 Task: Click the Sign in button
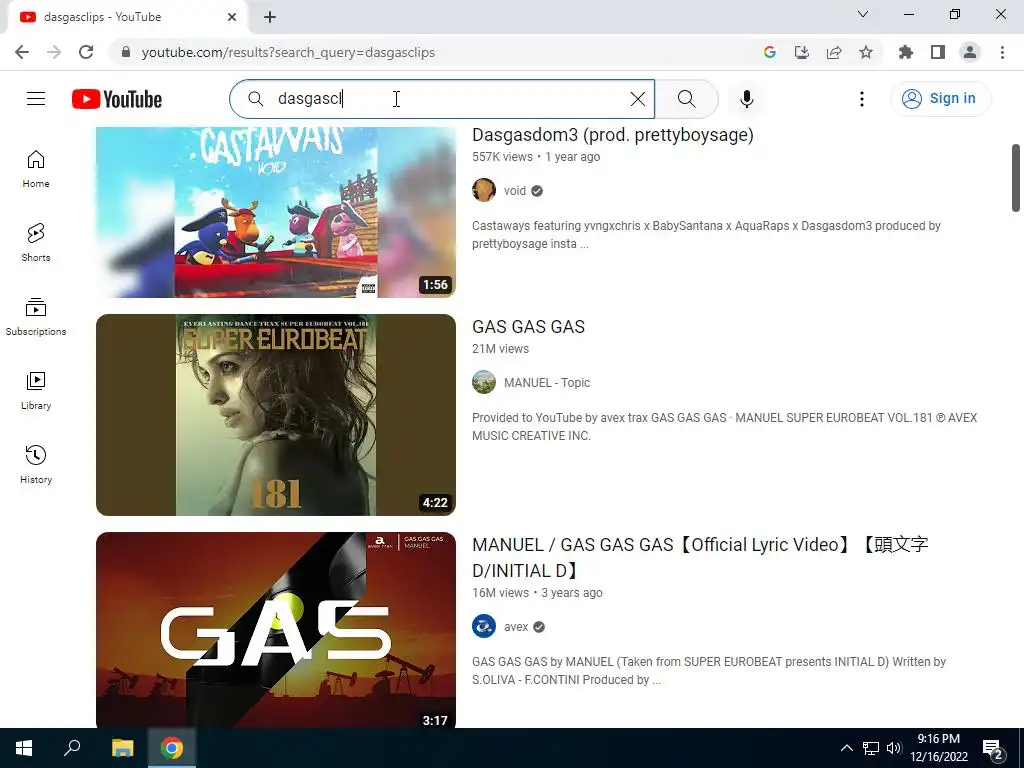click(x=940, y=99)
